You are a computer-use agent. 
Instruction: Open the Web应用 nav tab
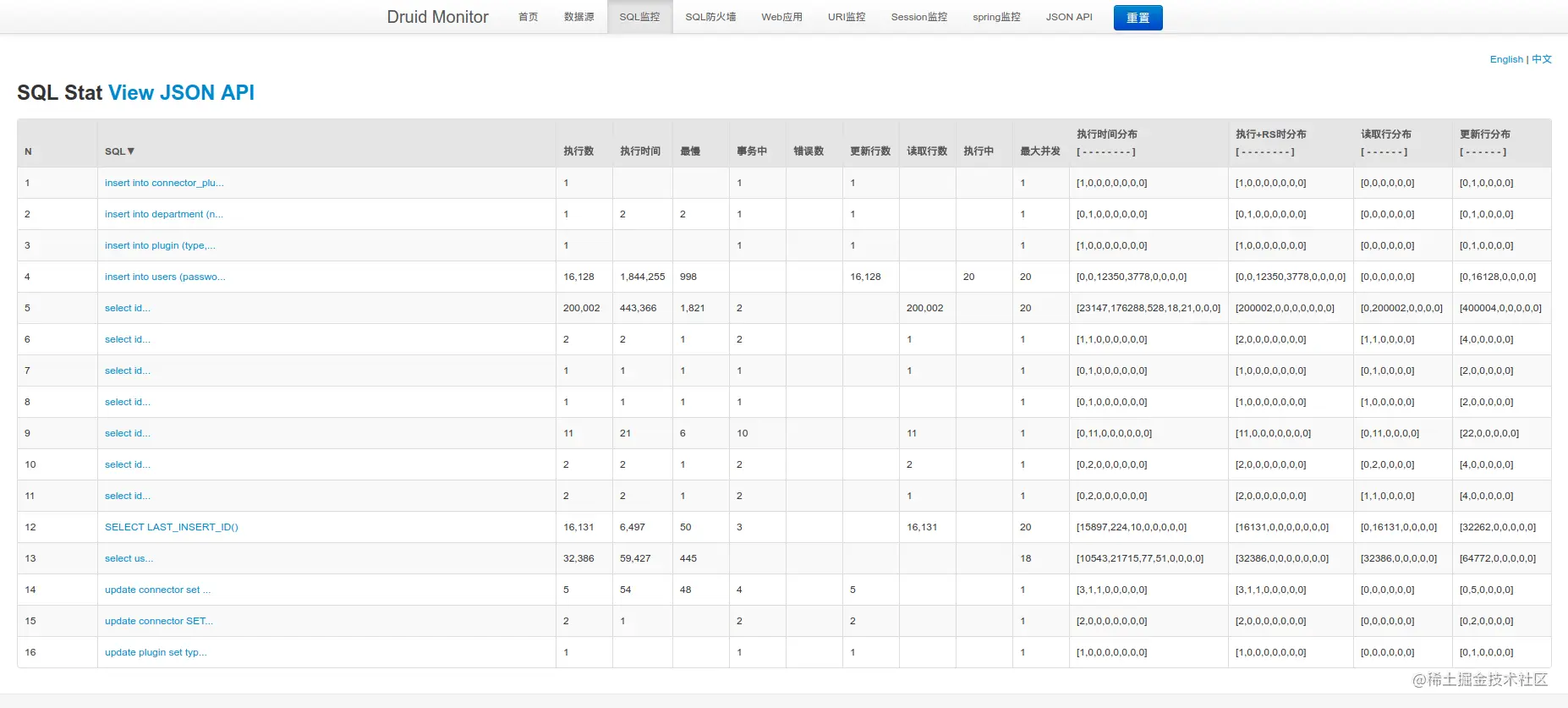point(781,17)
